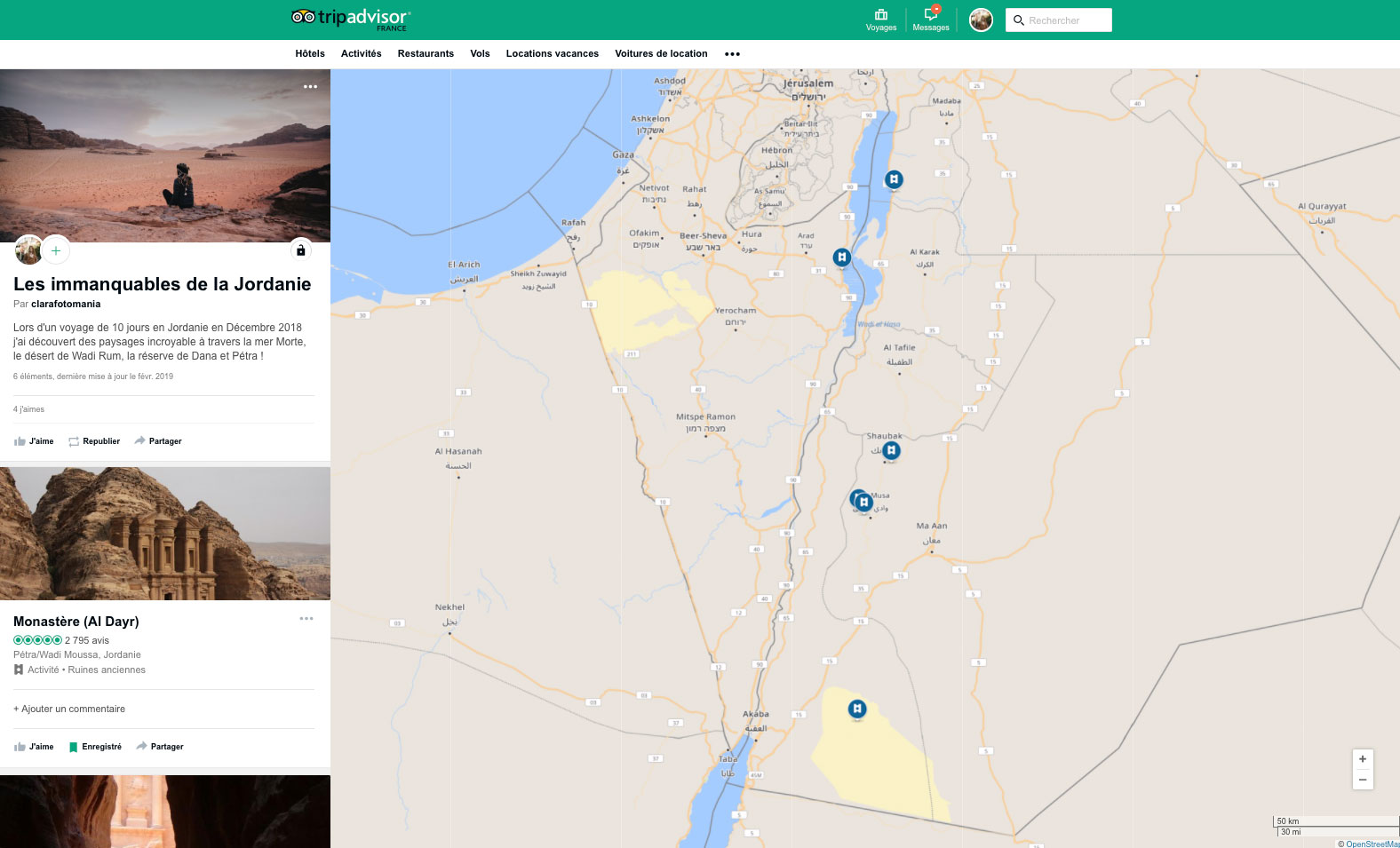Open the user profile avatar in header
Image resolution: width=1400 pixels, height=848 pixels.
tap(981, 20)
